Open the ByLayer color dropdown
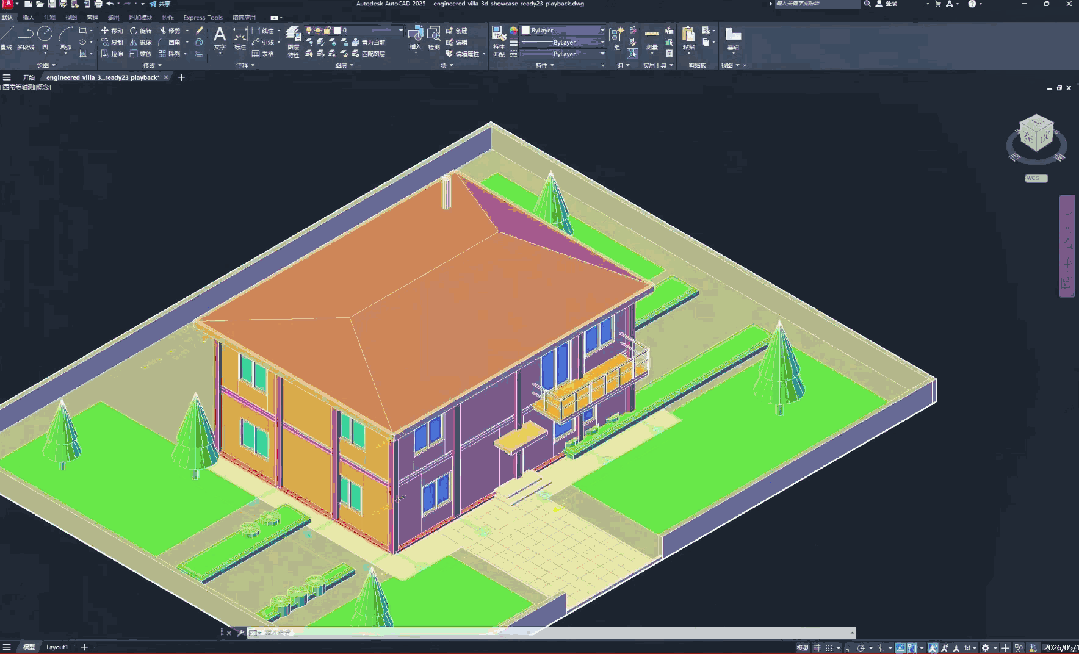This screenshot has width=1079, height=654. point(563,30)
